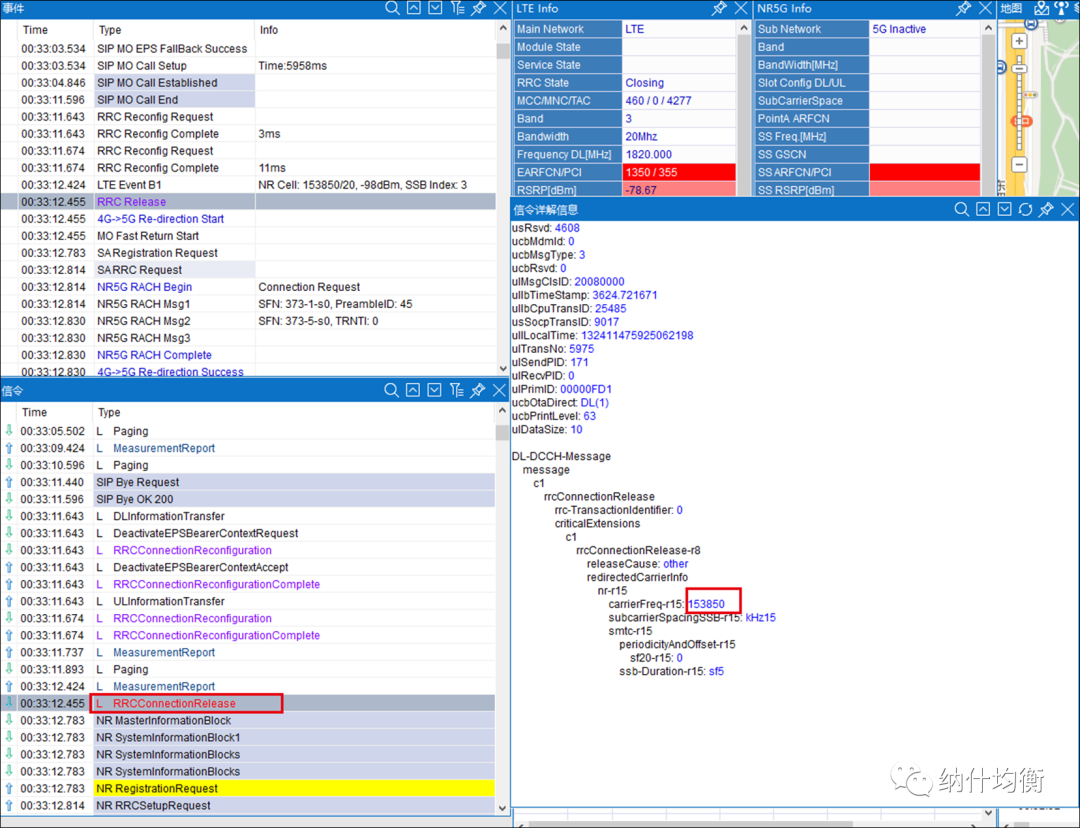The height and width of the screenshot is (828, 1080).
Task: Click the map zoom slider handle
Action: 1019,68
